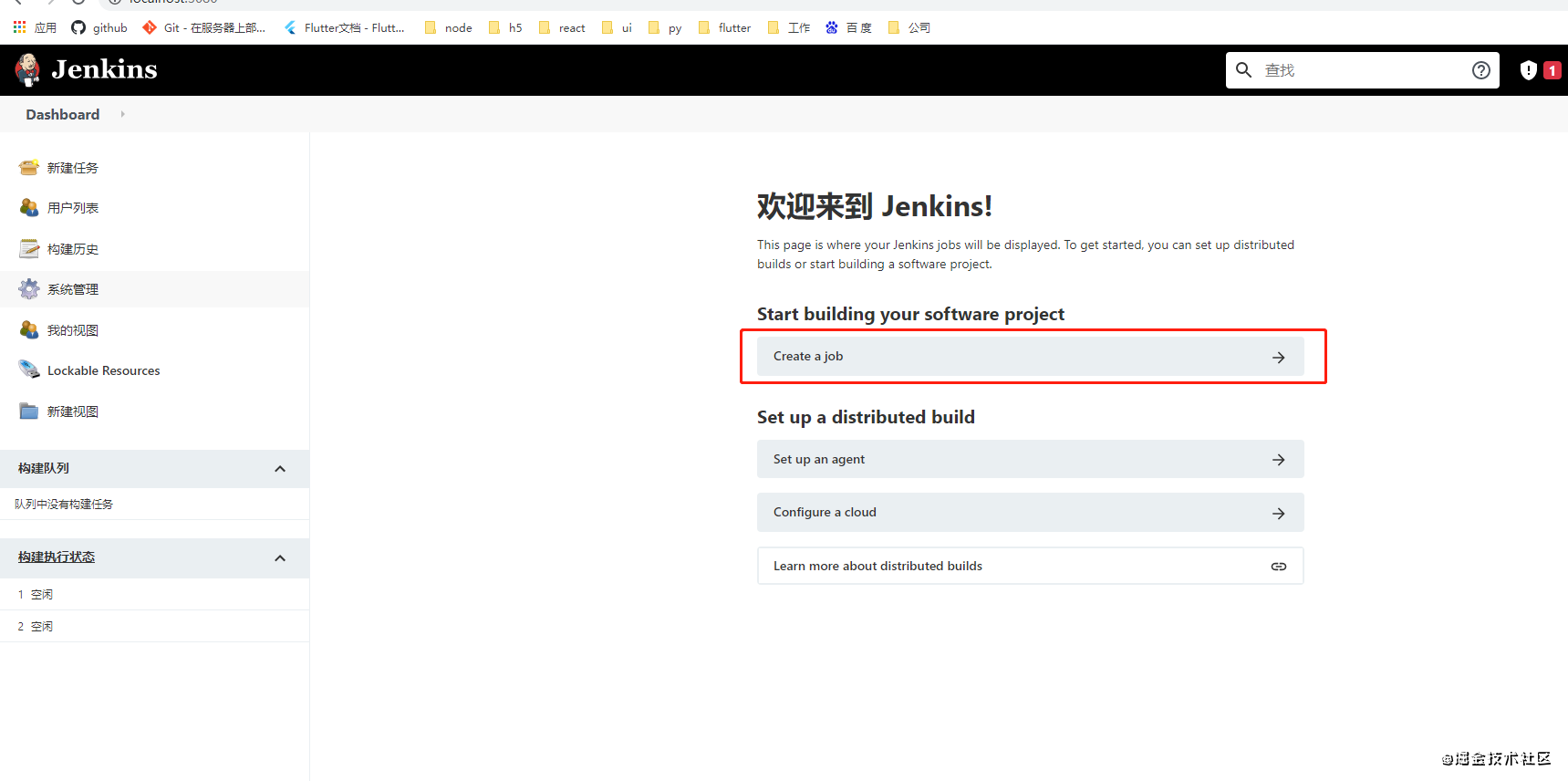Open 新建任务 new item icon
The height and width of the screenshot is (781, 1568).
(29, 168)
